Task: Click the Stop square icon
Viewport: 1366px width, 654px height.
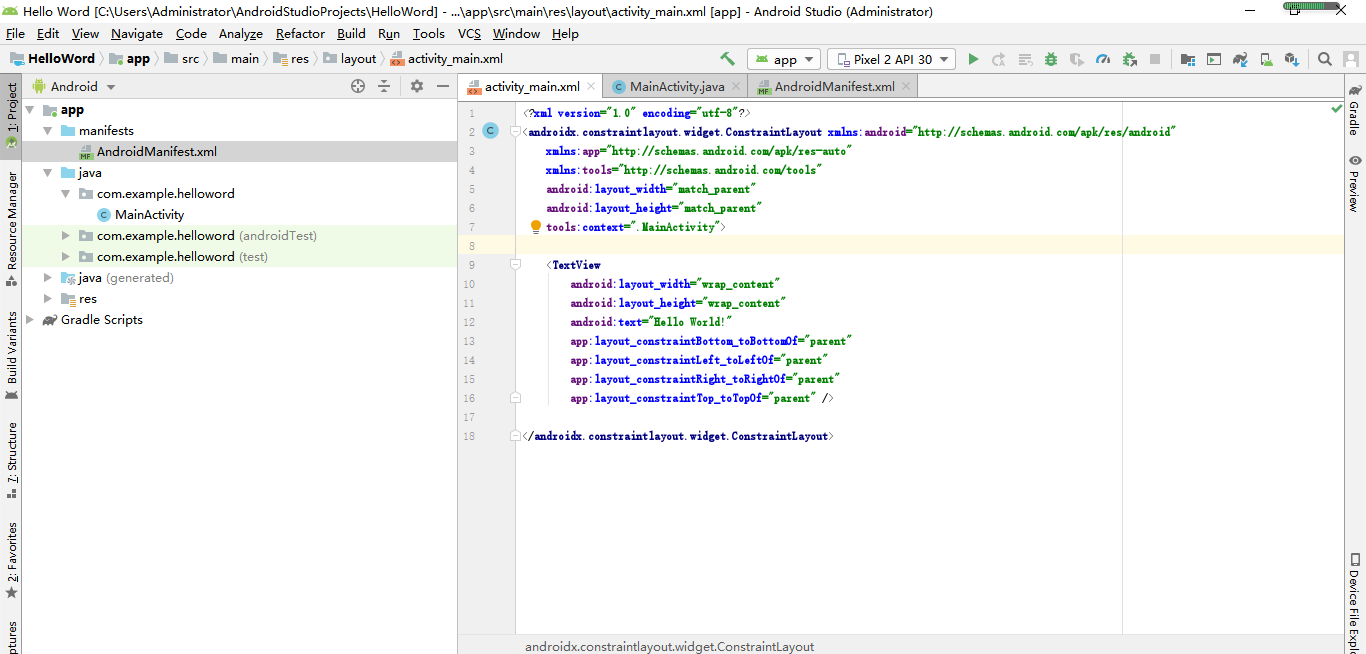Action: point(1155,59)
